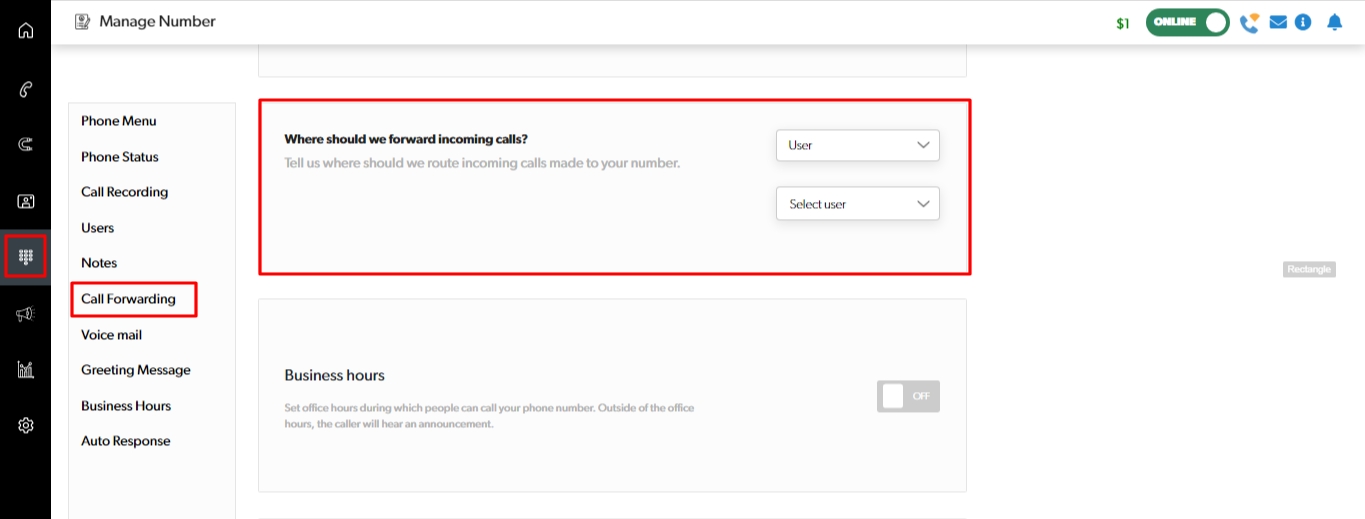Open the settings gear icon
Screen dimensions: 1365x519
[x=26, y=426]
